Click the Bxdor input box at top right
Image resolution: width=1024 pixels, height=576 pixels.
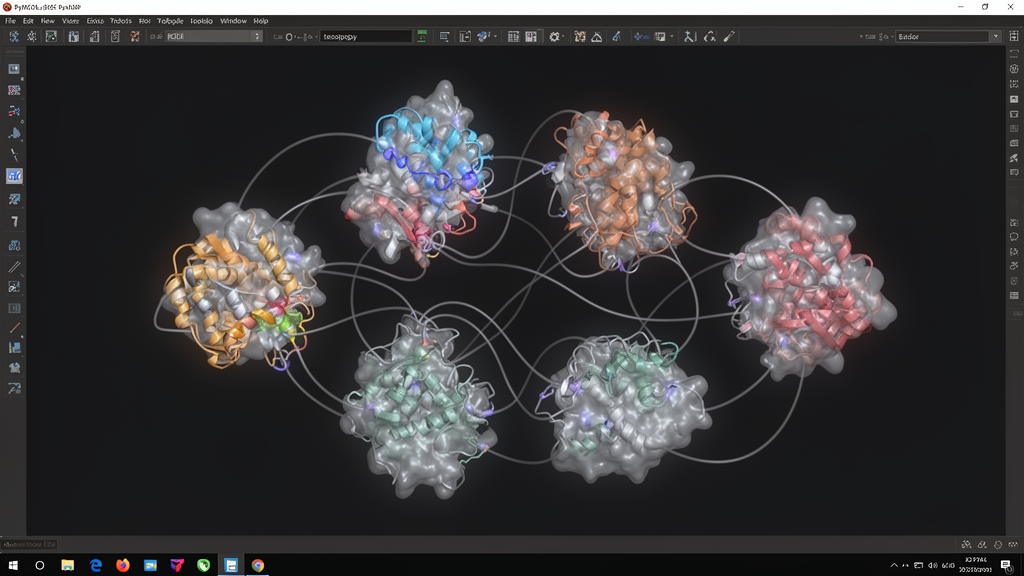click(942, 37)
